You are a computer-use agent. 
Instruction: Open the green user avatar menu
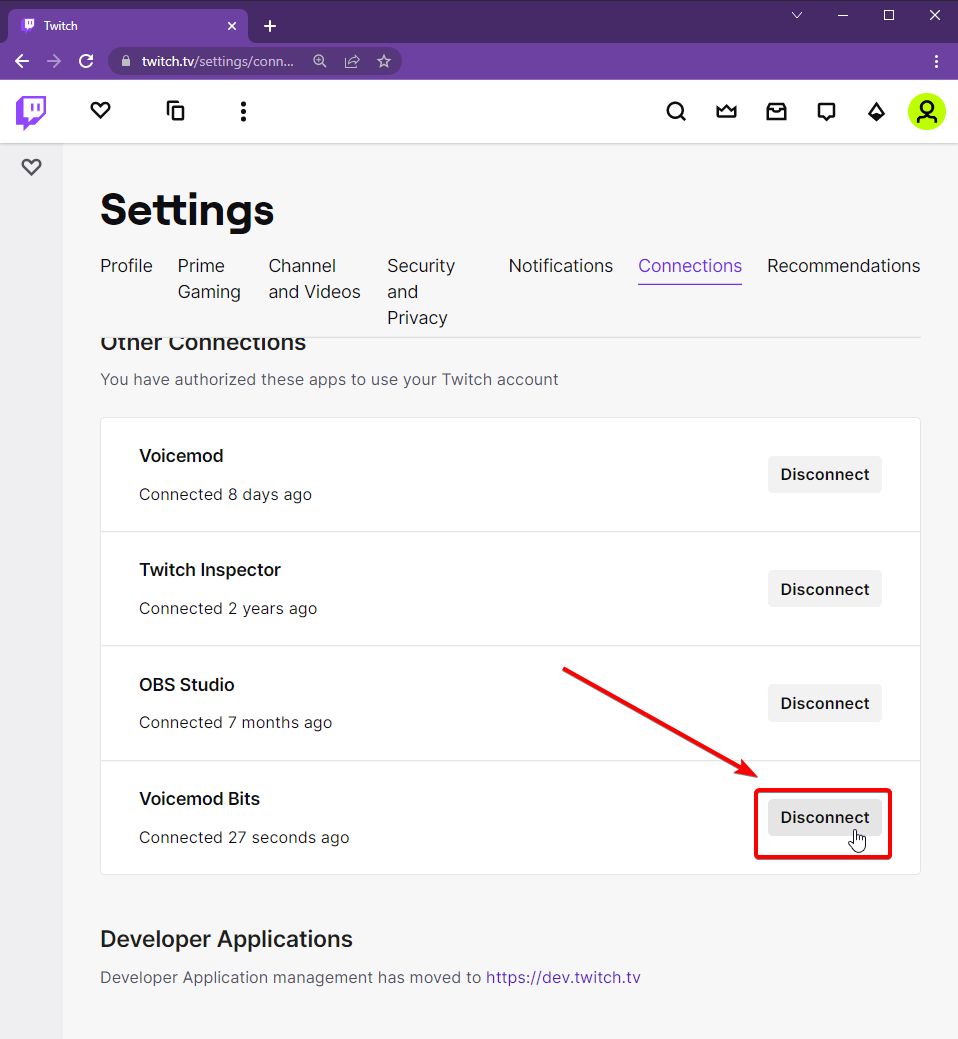point(926,111)
